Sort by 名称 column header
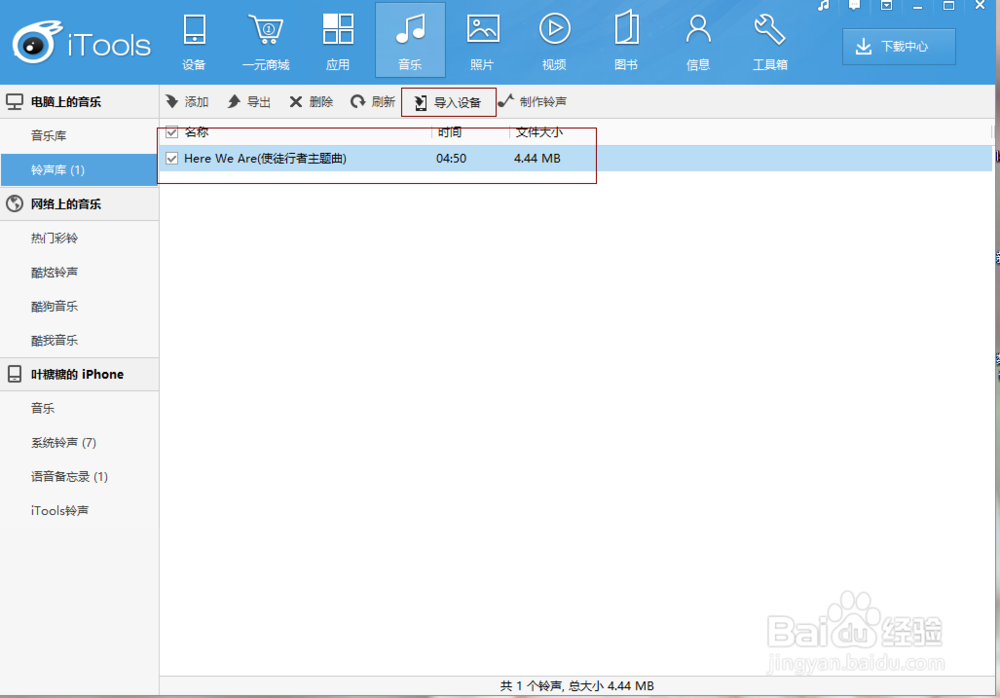 pos(196,132)
